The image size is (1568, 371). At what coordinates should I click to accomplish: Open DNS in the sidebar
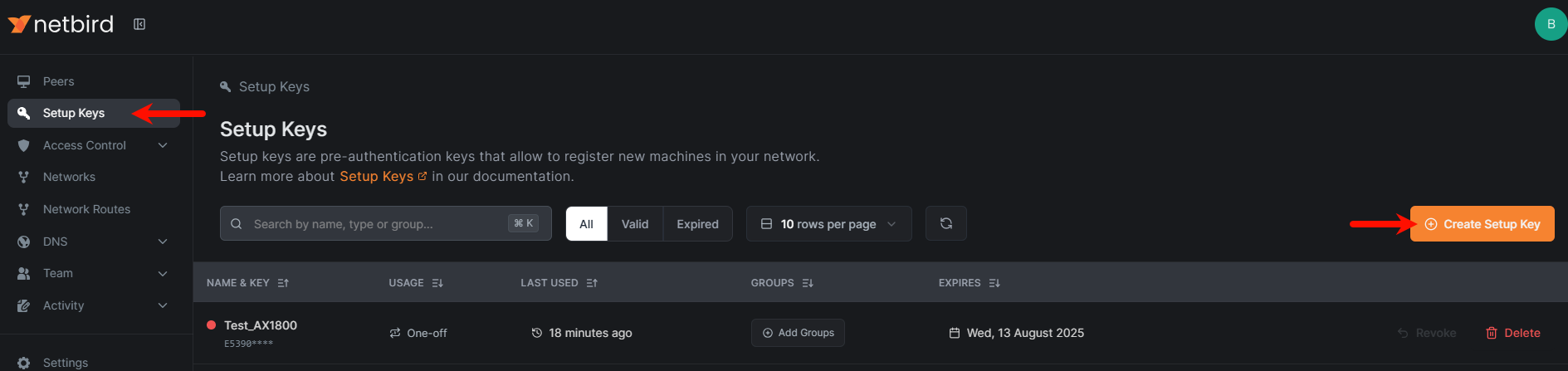coord(94,242)
